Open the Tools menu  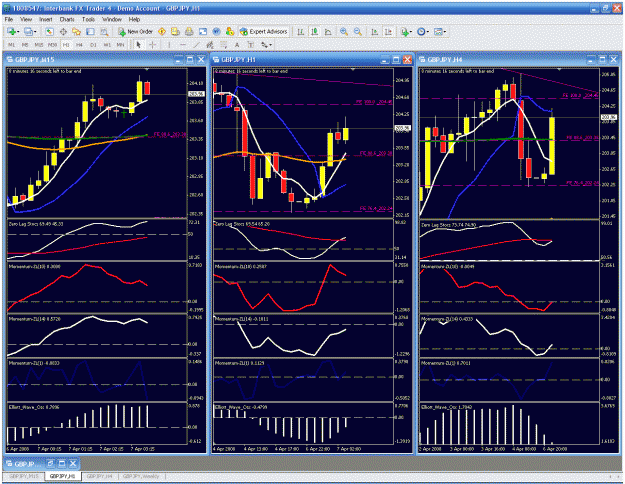coord(88,19)
